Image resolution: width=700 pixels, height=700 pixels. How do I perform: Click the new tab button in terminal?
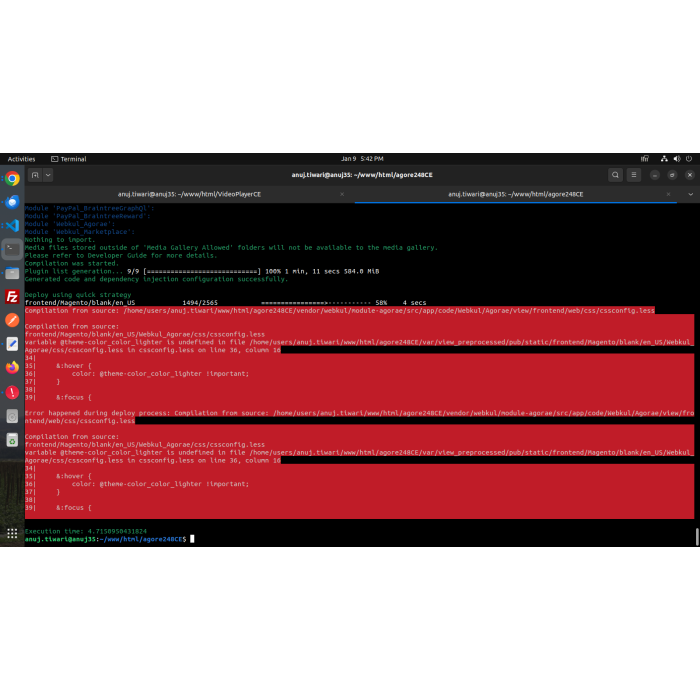click(34, 175)
